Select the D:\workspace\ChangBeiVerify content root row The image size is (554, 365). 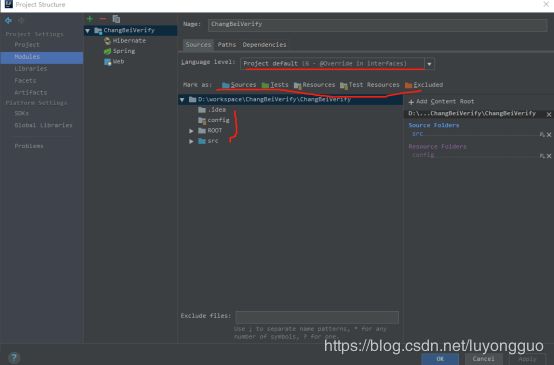(290, 100)
